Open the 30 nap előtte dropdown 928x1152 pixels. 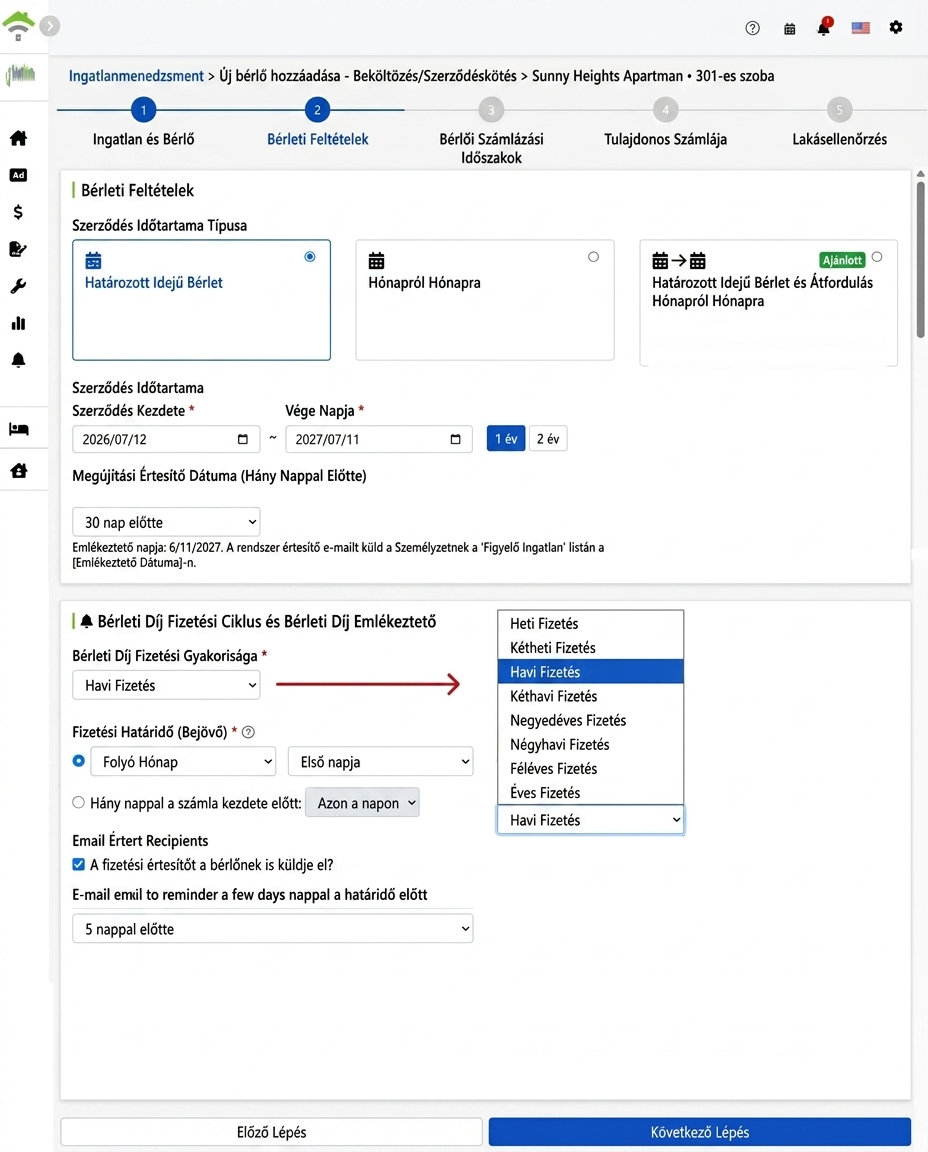click(x=166, y=522)
